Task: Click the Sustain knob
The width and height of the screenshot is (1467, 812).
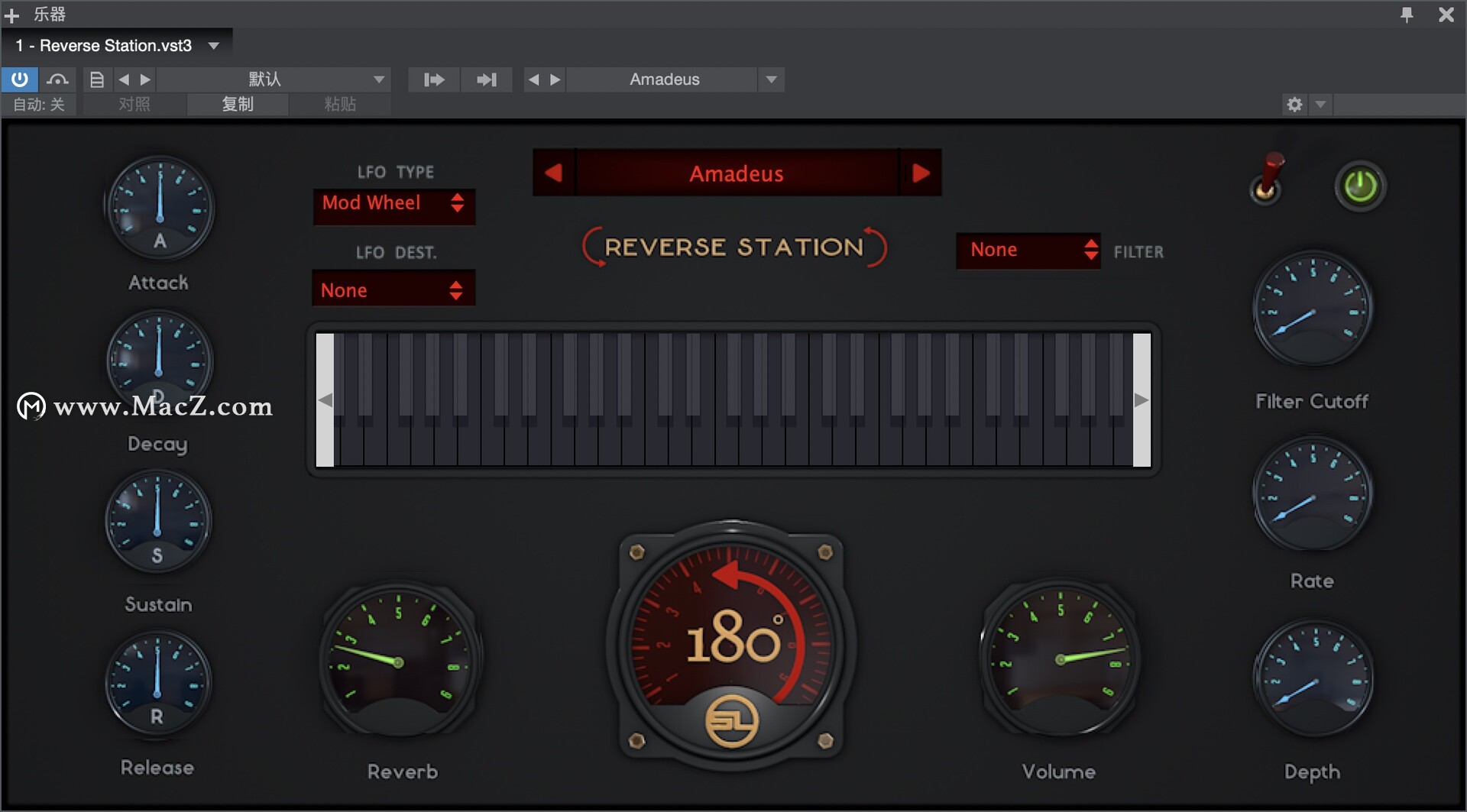Action: [157, 521]
